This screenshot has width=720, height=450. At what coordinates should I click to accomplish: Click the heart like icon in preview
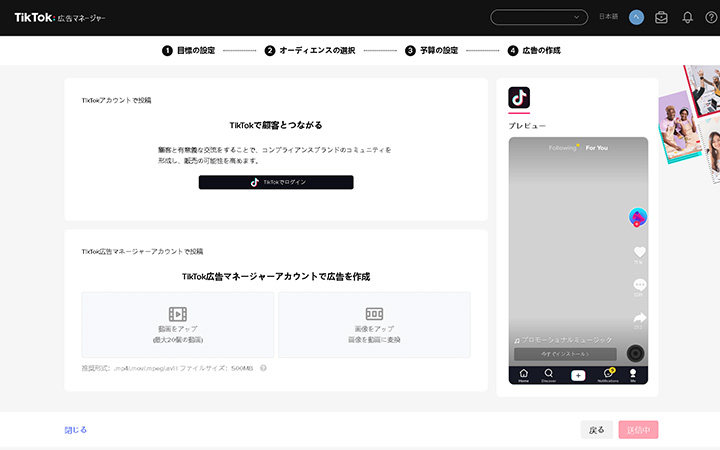(639, 252)
